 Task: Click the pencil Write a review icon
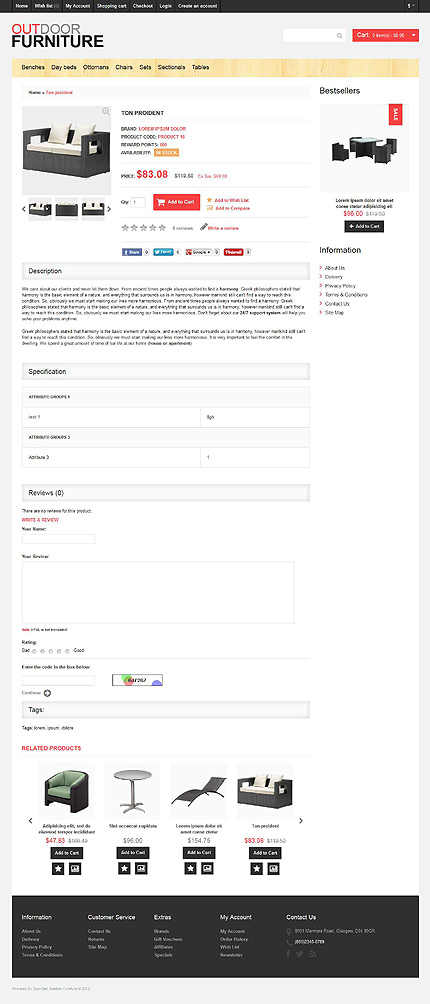203,227
